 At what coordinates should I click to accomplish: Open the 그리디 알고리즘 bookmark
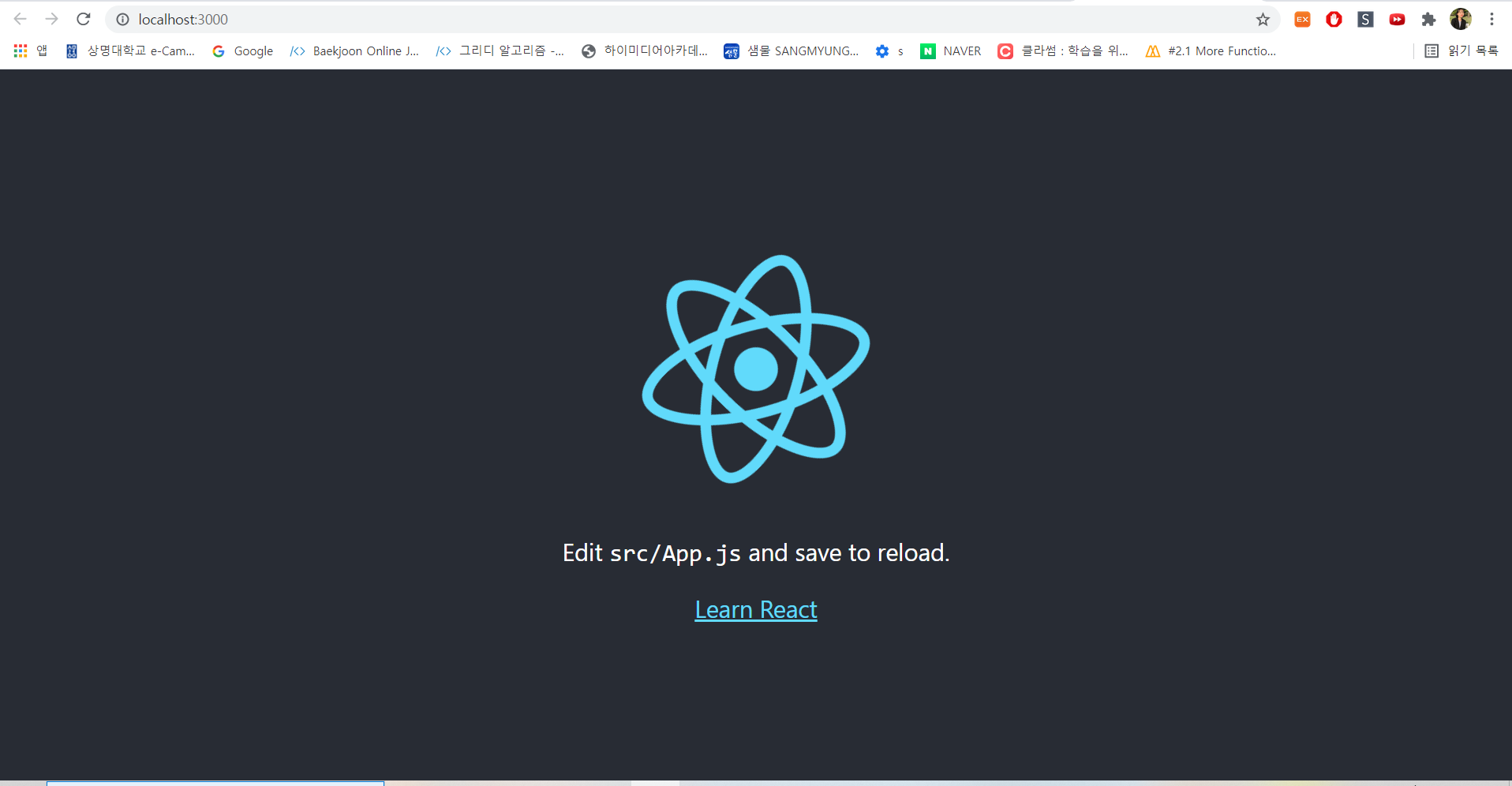500,51
